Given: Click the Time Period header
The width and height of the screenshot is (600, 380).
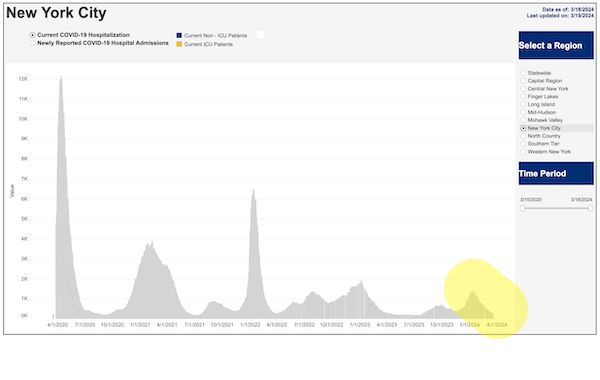Looking at the screenshot, I should point(556,173).
